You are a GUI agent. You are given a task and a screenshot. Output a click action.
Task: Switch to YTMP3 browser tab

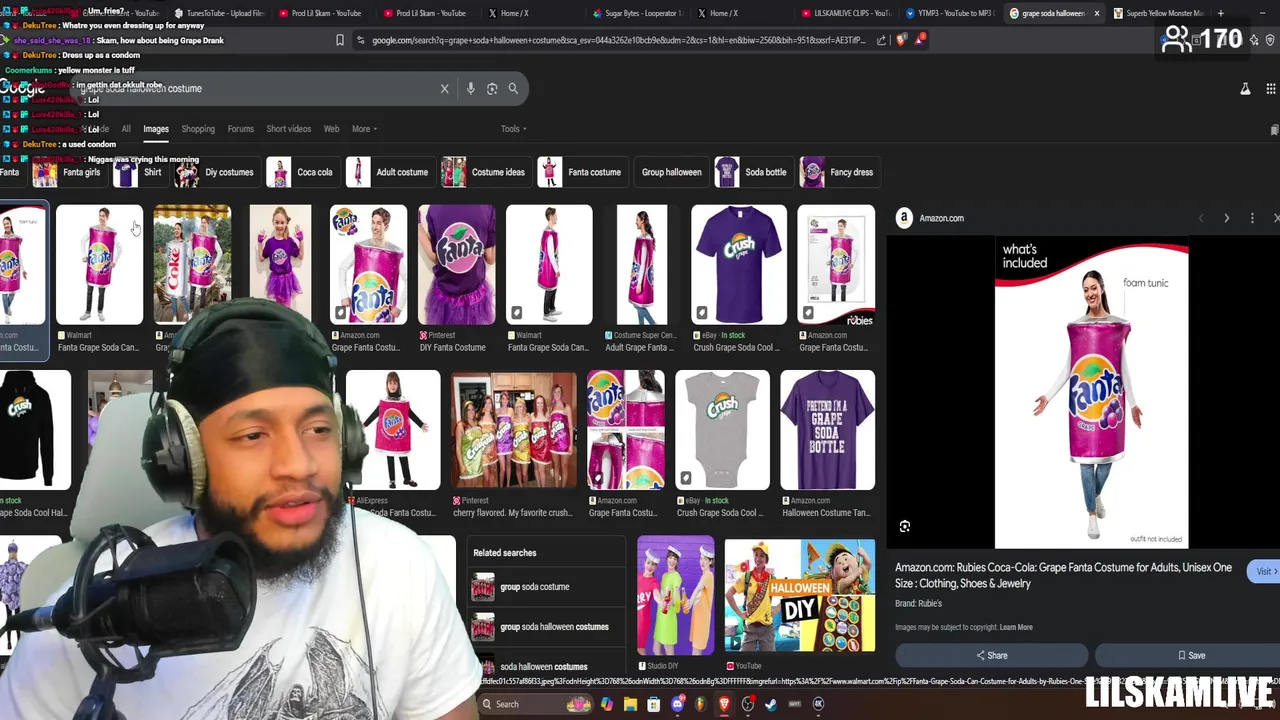tap(950, 13)
